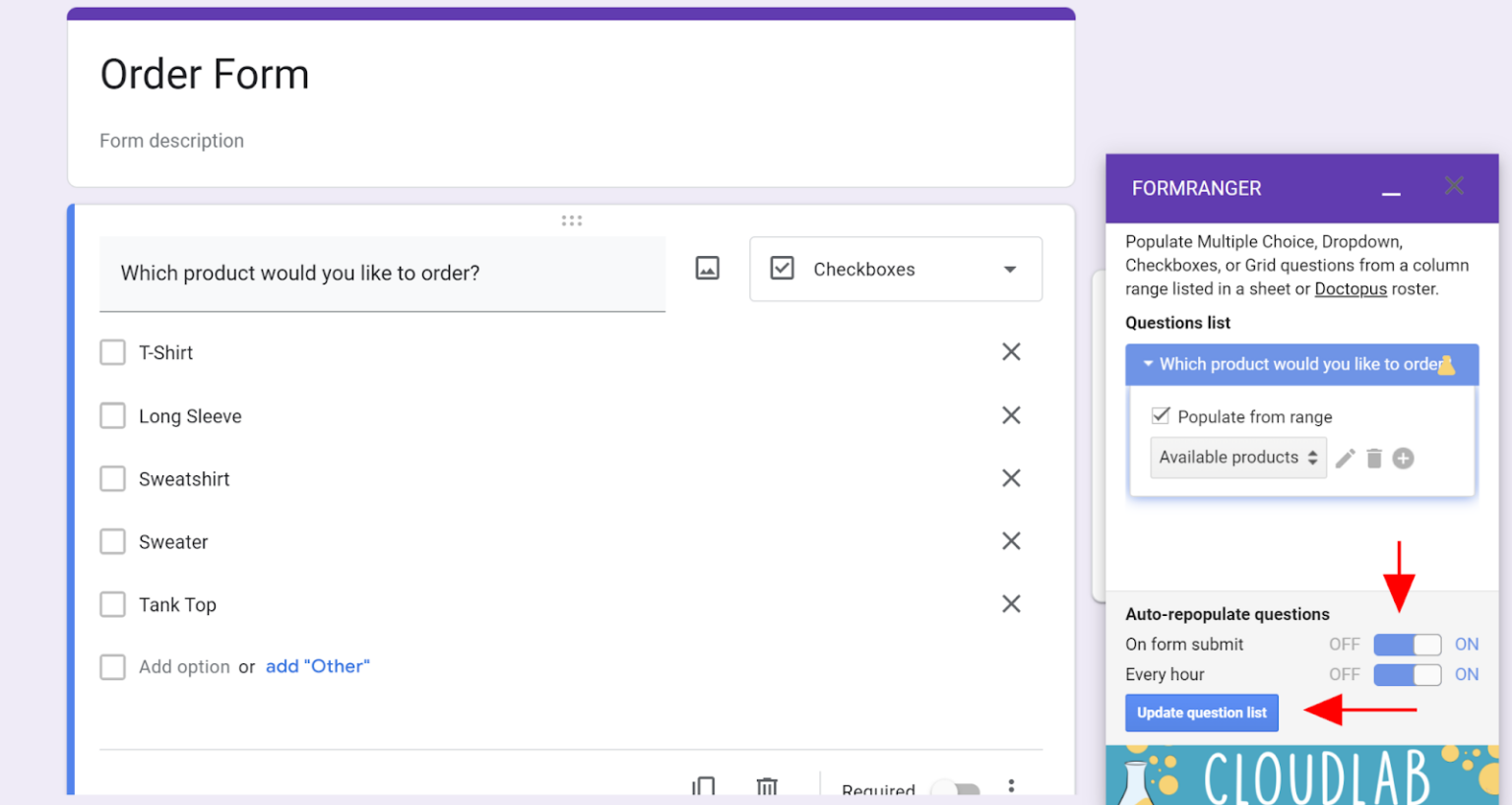Viewport: 1512px width, 805px height.
Task: Uncheck the 'Populate from range' checkbox
Action: pyautogui.click(x=1161, y=415)
